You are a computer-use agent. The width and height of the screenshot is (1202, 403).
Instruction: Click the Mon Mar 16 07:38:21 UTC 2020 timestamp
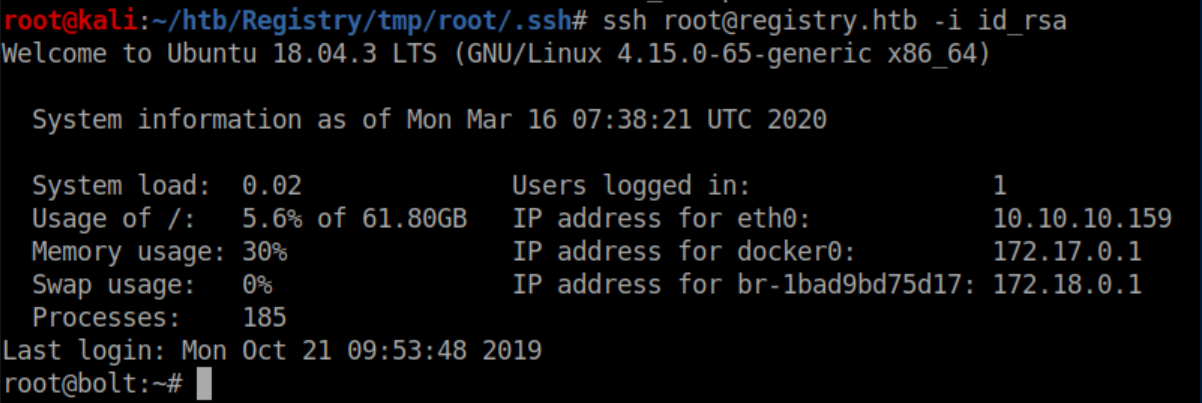[616, 120]
